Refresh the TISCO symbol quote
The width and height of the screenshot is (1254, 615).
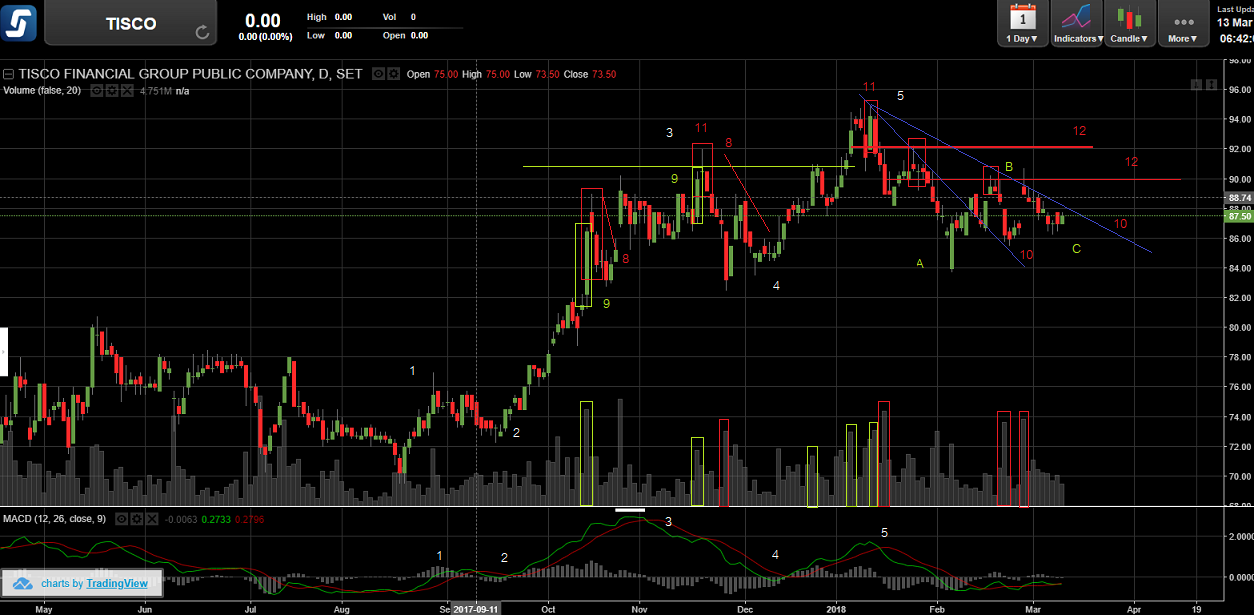tap(202, 32)
